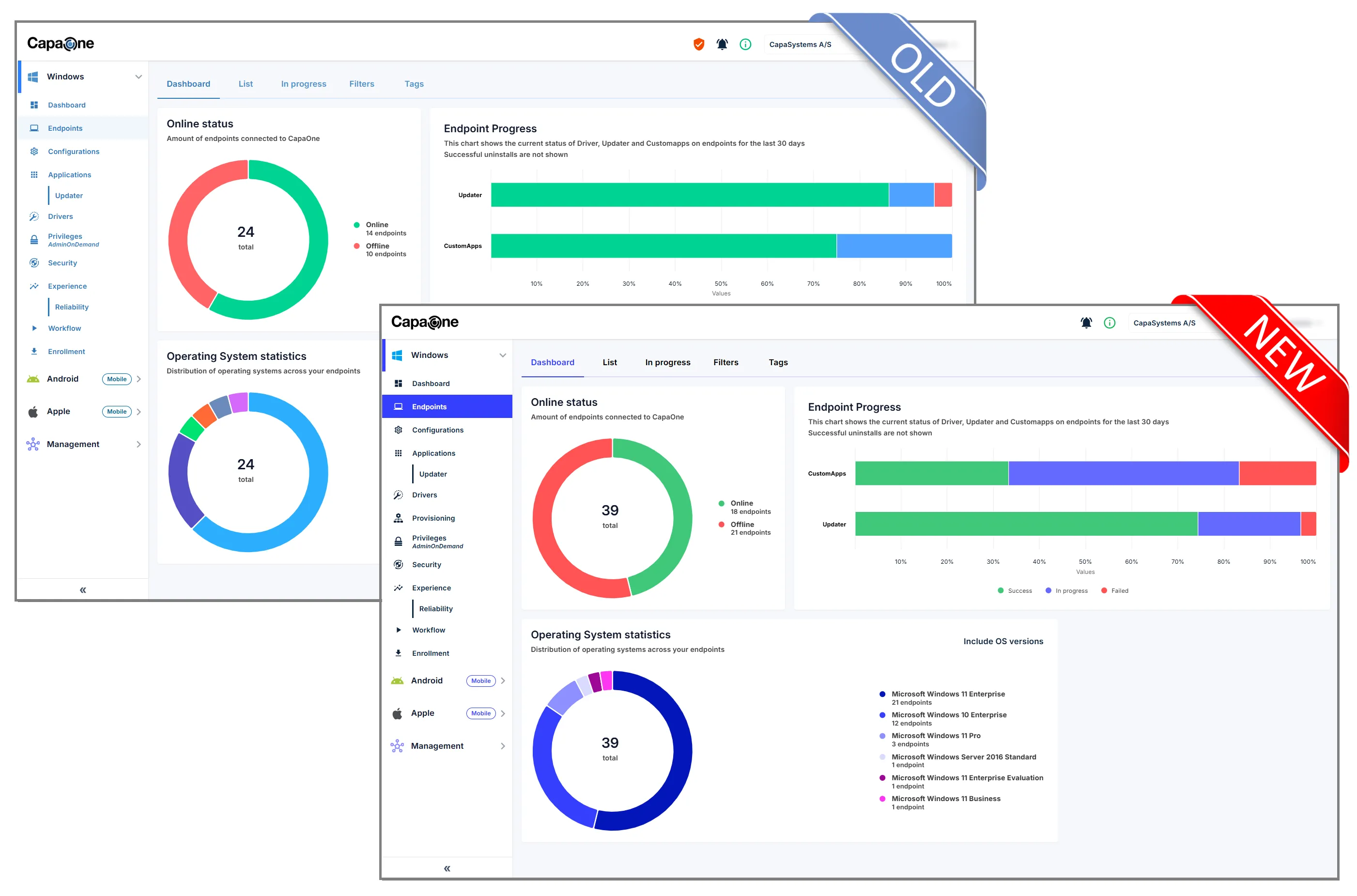Screen dimensions: 1357x896
Task: Expand the Android section chevron in the OLD window
Action: 139,379
